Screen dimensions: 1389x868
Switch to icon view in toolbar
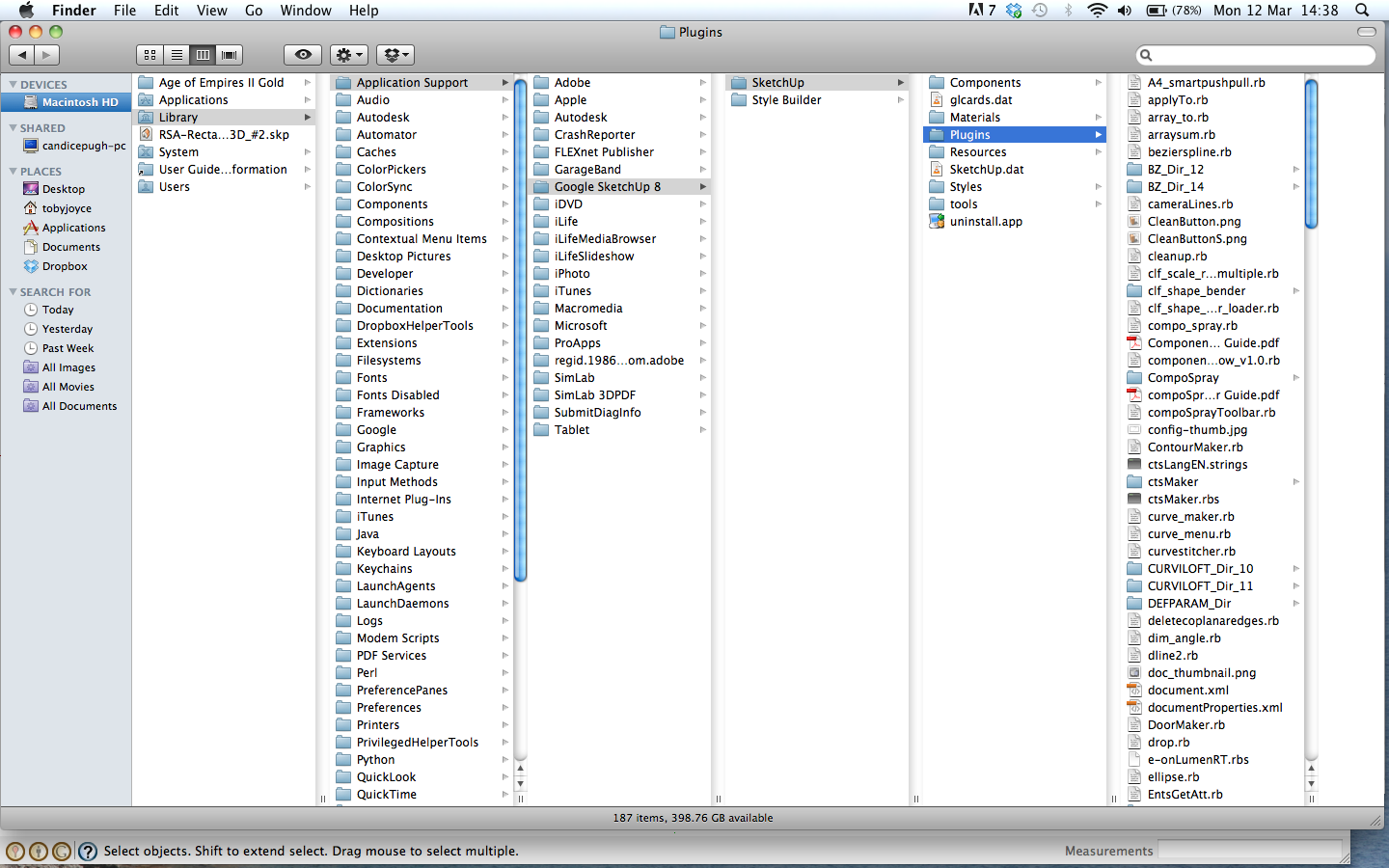point(150,55)
